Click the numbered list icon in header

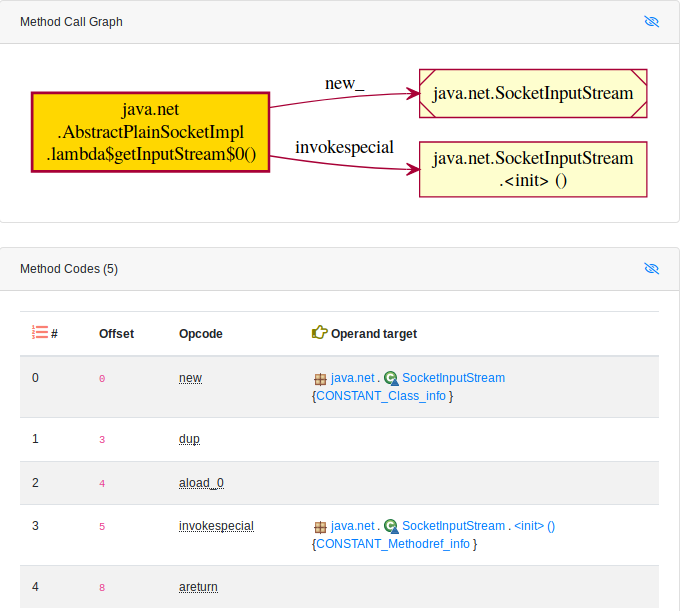click(x=40, y=332)
